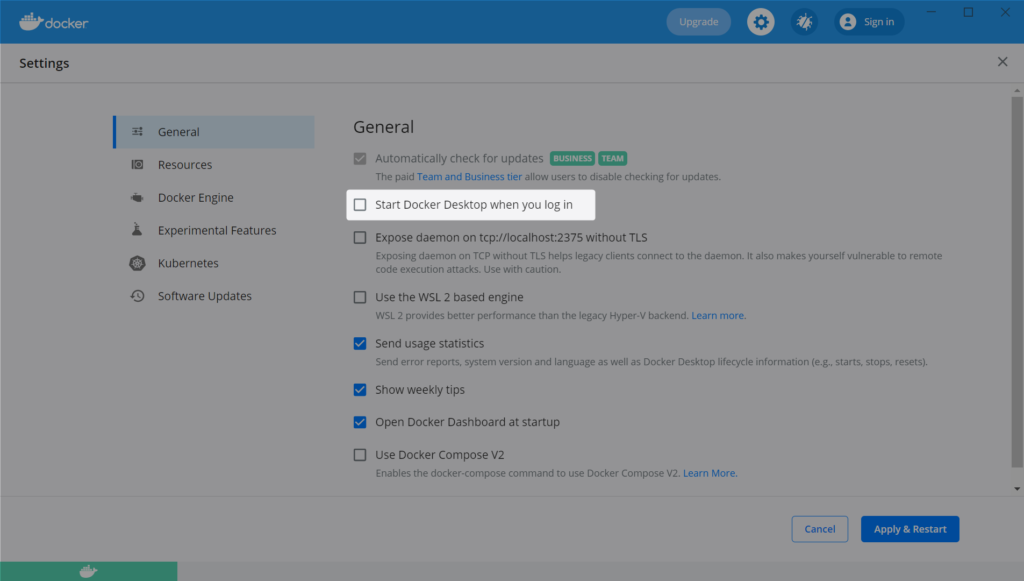Open the Team and Business tier link
The image size is (1024, 581).
pyautogui.click(x=469, y=177)
